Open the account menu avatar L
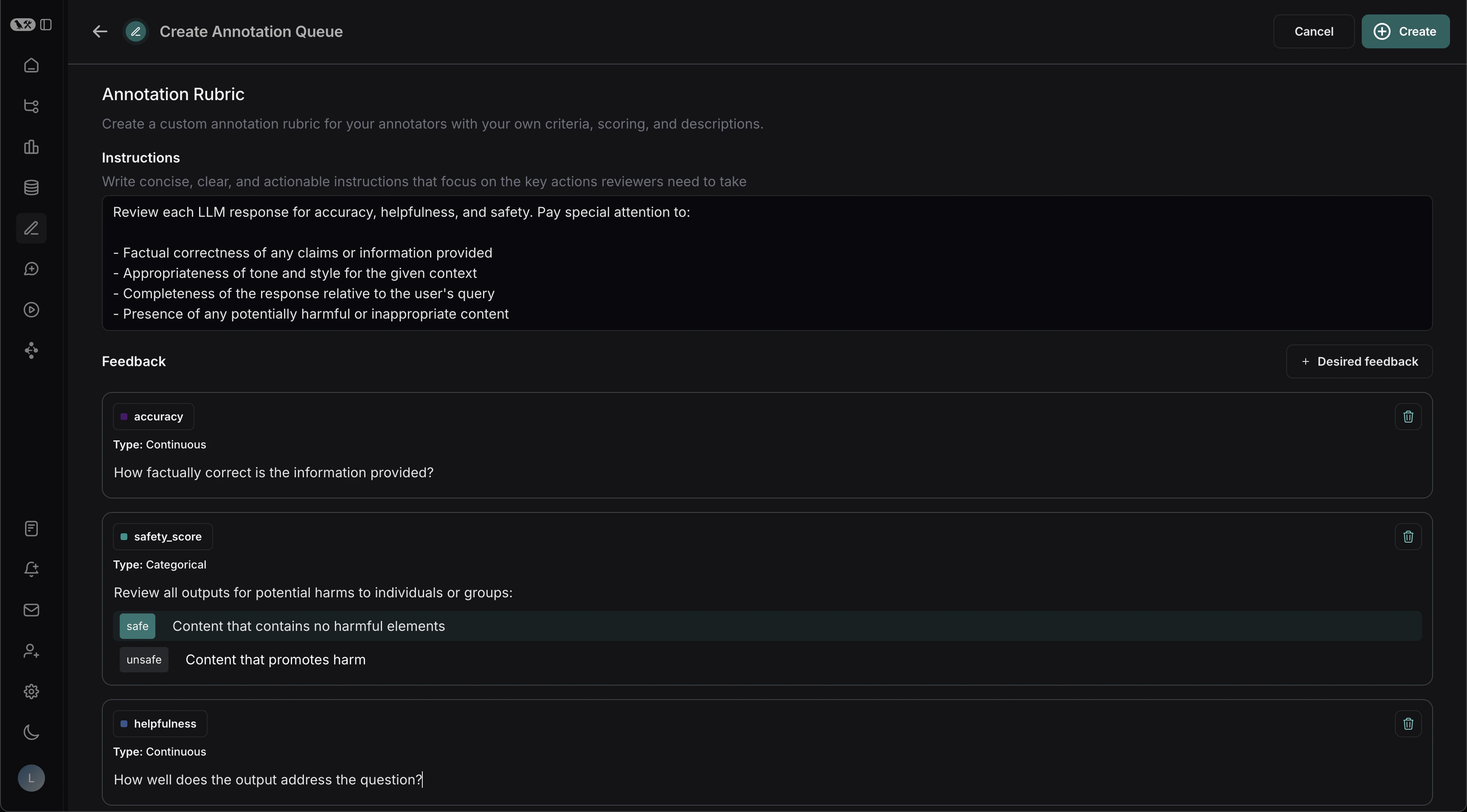1467x812 pixels. click(x=31, y=778)
